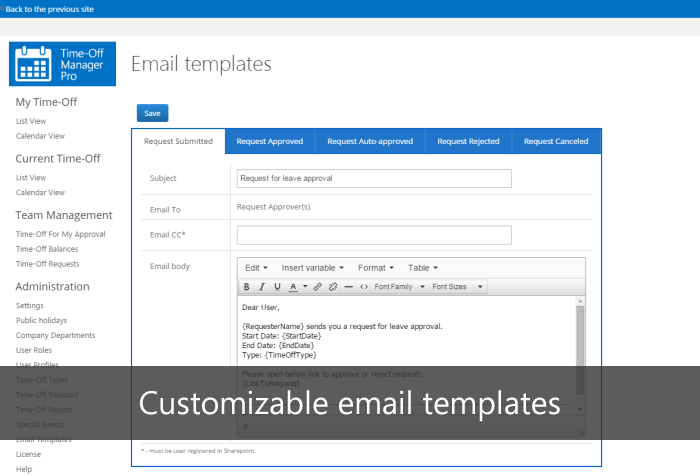Open Calendar View under My Time-Off
This screenshot has height=476, width=700.
click(40, 136)
